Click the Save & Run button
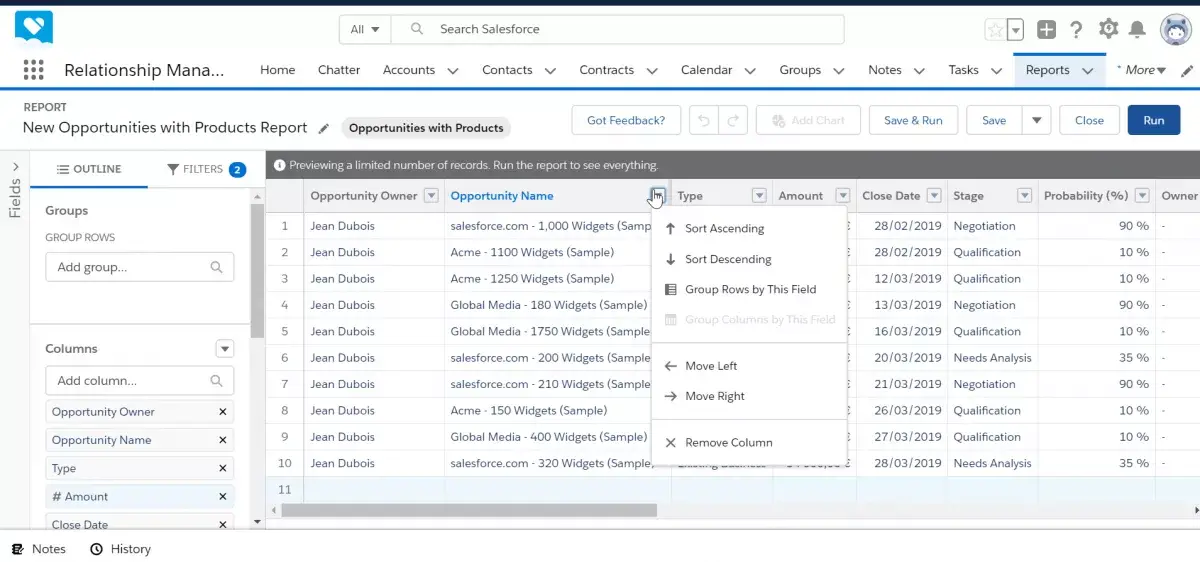 [x=913, y=120]
